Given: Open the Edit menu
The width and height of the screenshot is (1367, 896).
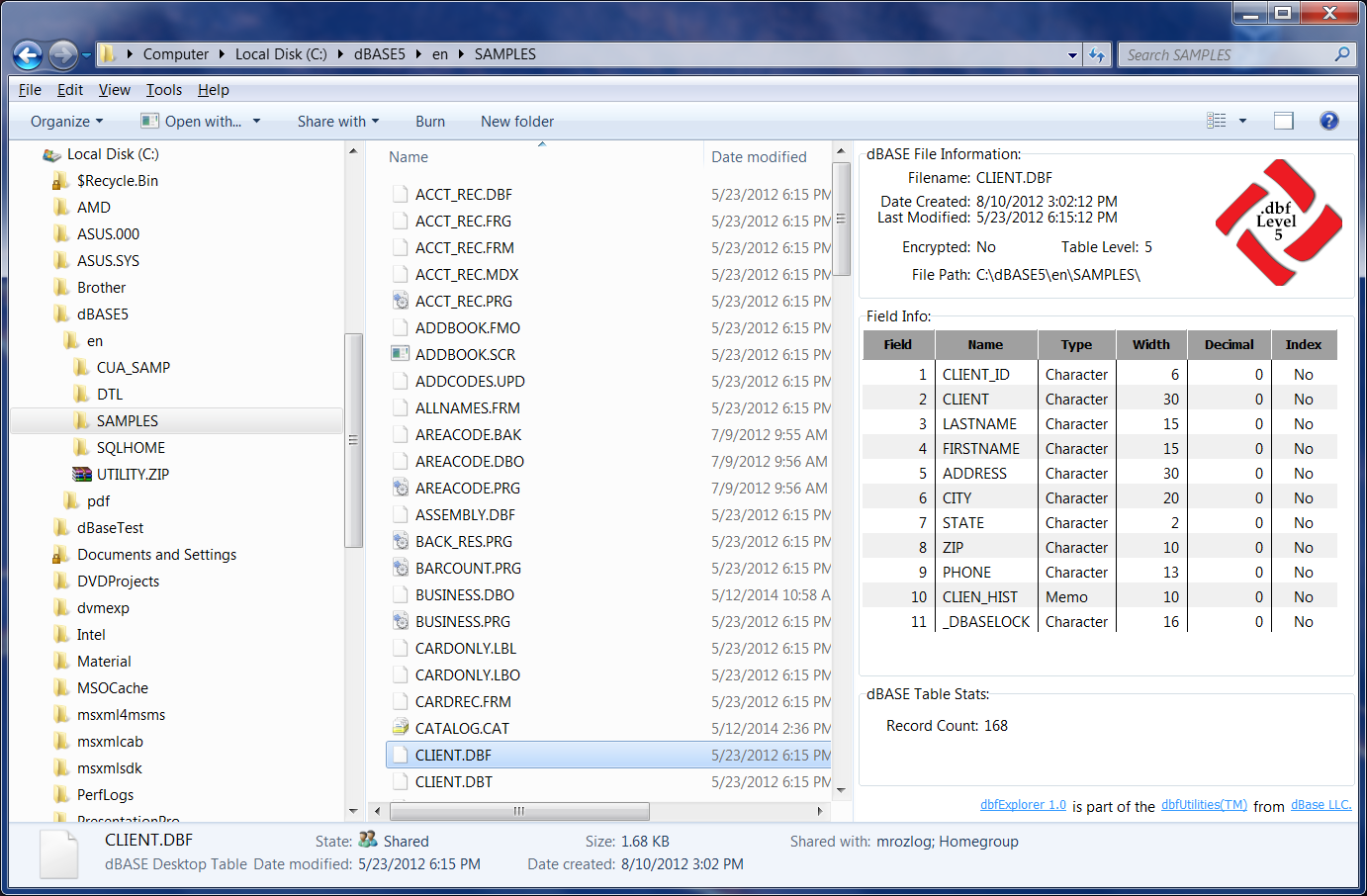Looking at the screenshot, I should [70, 89].
